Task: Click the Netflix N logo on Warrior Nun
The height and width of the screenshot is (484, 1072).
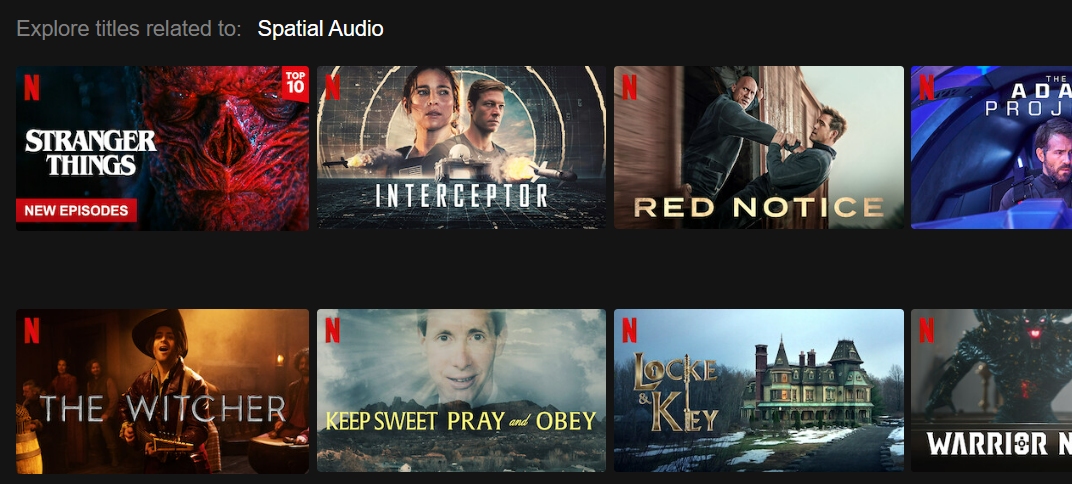Action: tap(926, 331)
